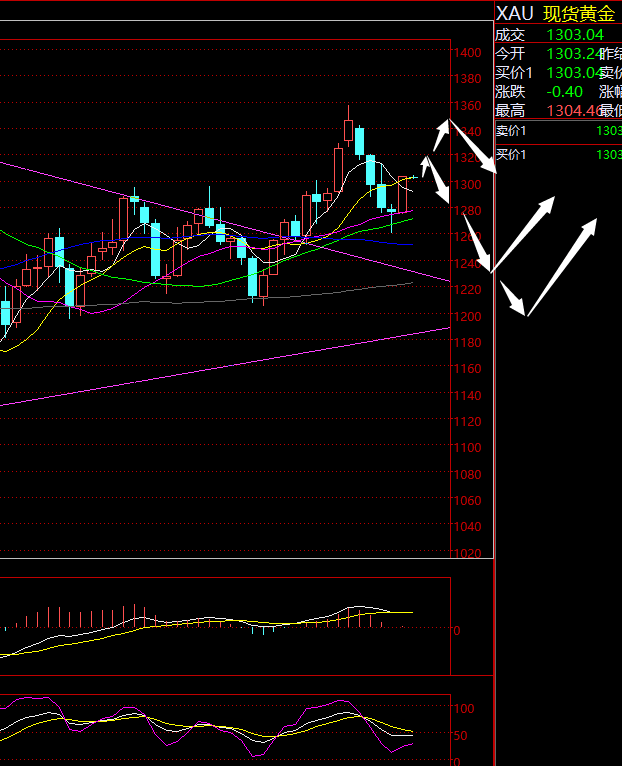
Task: Select the 现货黄金 instrument name
Action: (x=579, y=14)
